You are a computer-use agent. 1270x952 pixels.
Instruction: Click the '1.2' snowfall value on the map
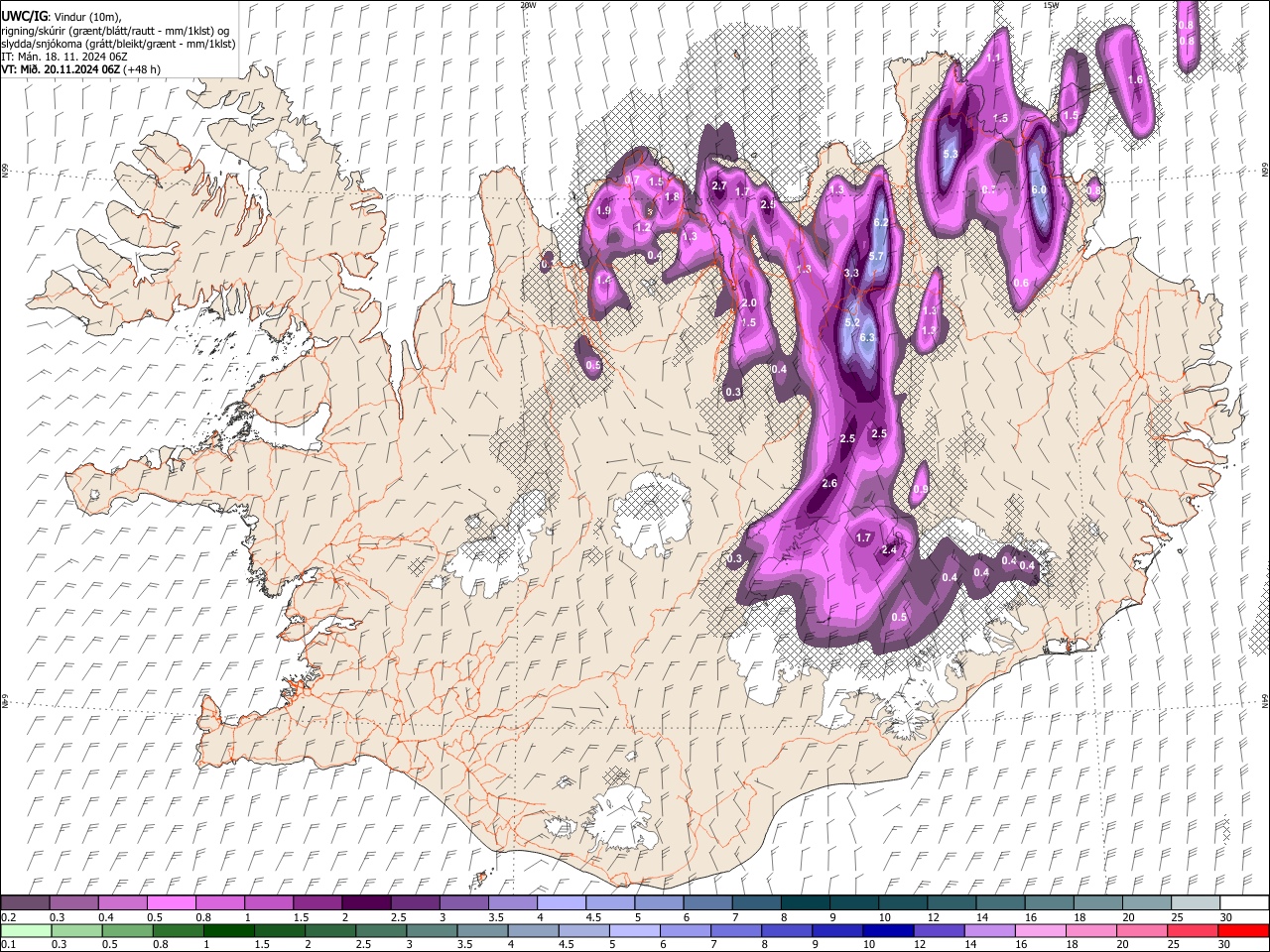[x=643, y=228]
